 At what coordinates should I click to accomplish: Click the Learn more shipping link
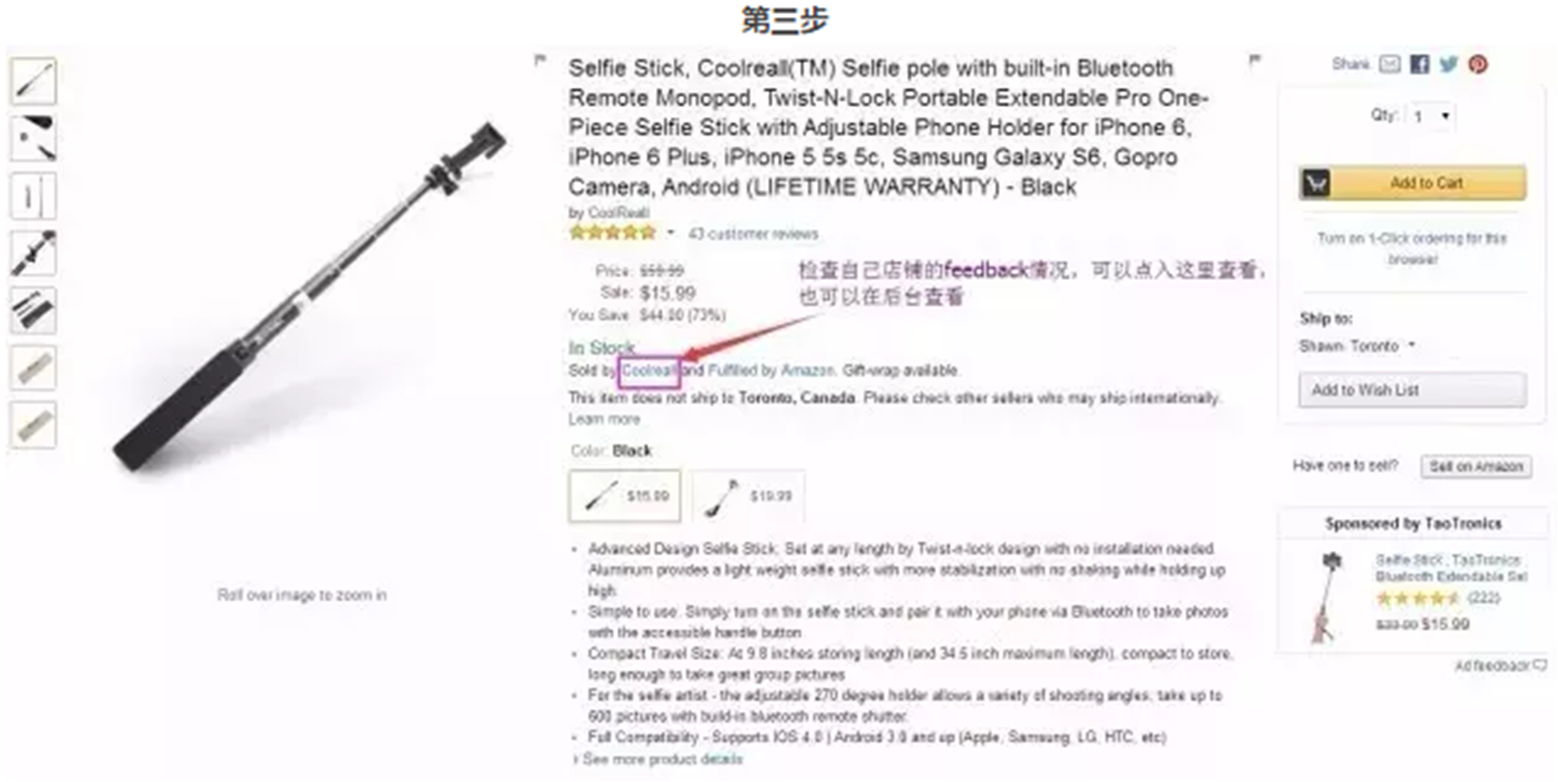pos(604,419)
